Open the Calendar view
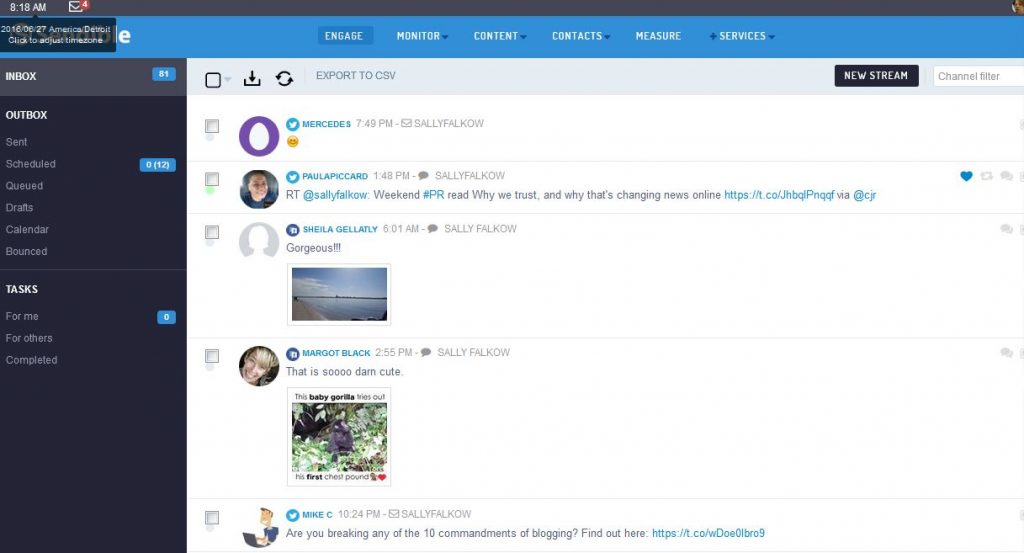The height and width of the screenshot is (553, 1024). tap(27, 229)
